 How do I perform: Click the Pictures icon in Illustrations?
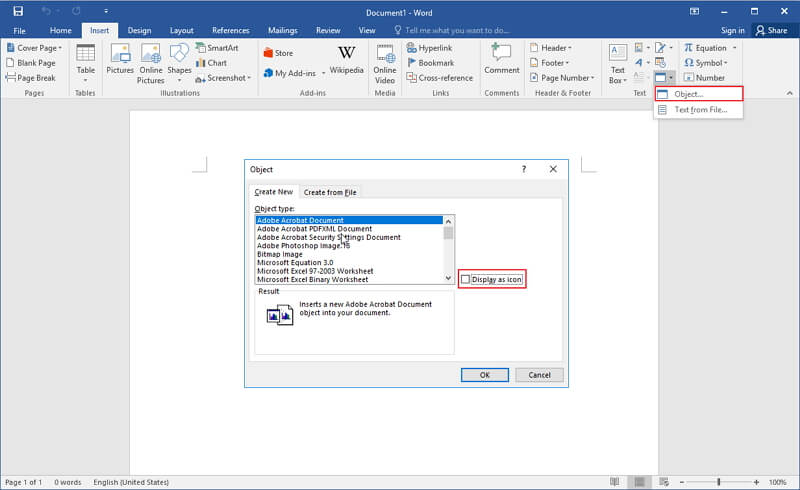coord(120,62)
